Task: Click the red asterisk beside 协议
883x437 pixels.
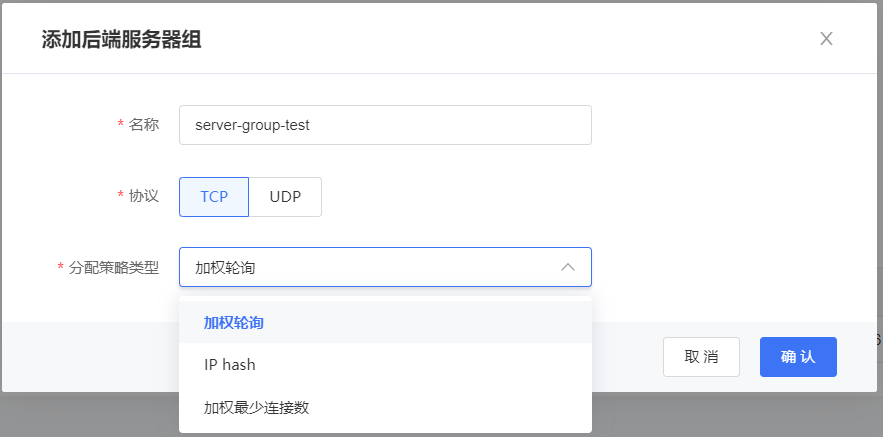Action: pyautogui.click(x=120, y=195)
